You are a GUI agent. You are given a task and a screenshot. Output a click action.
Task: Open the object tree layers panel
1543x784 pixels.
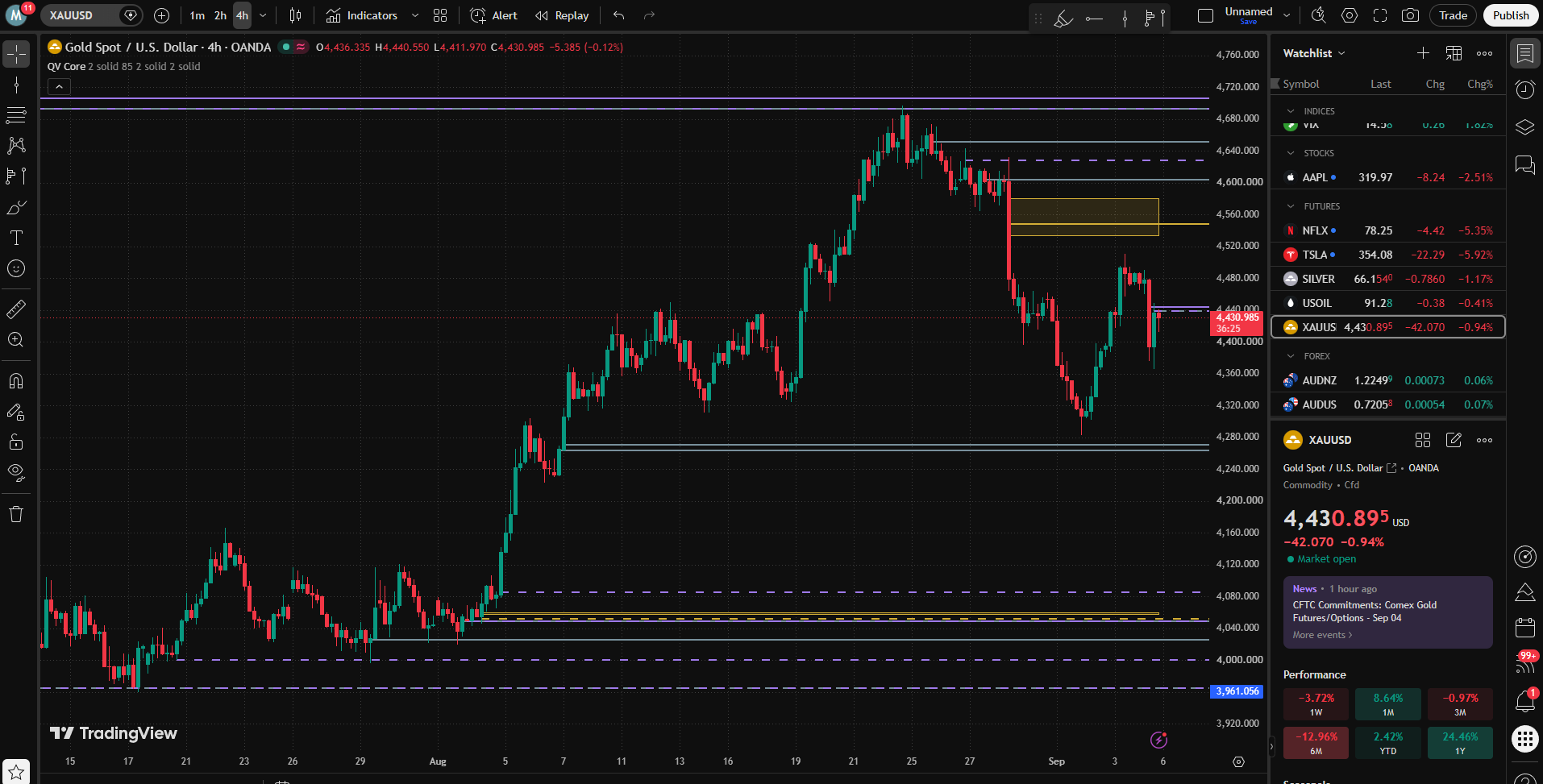coord(1524,127)
